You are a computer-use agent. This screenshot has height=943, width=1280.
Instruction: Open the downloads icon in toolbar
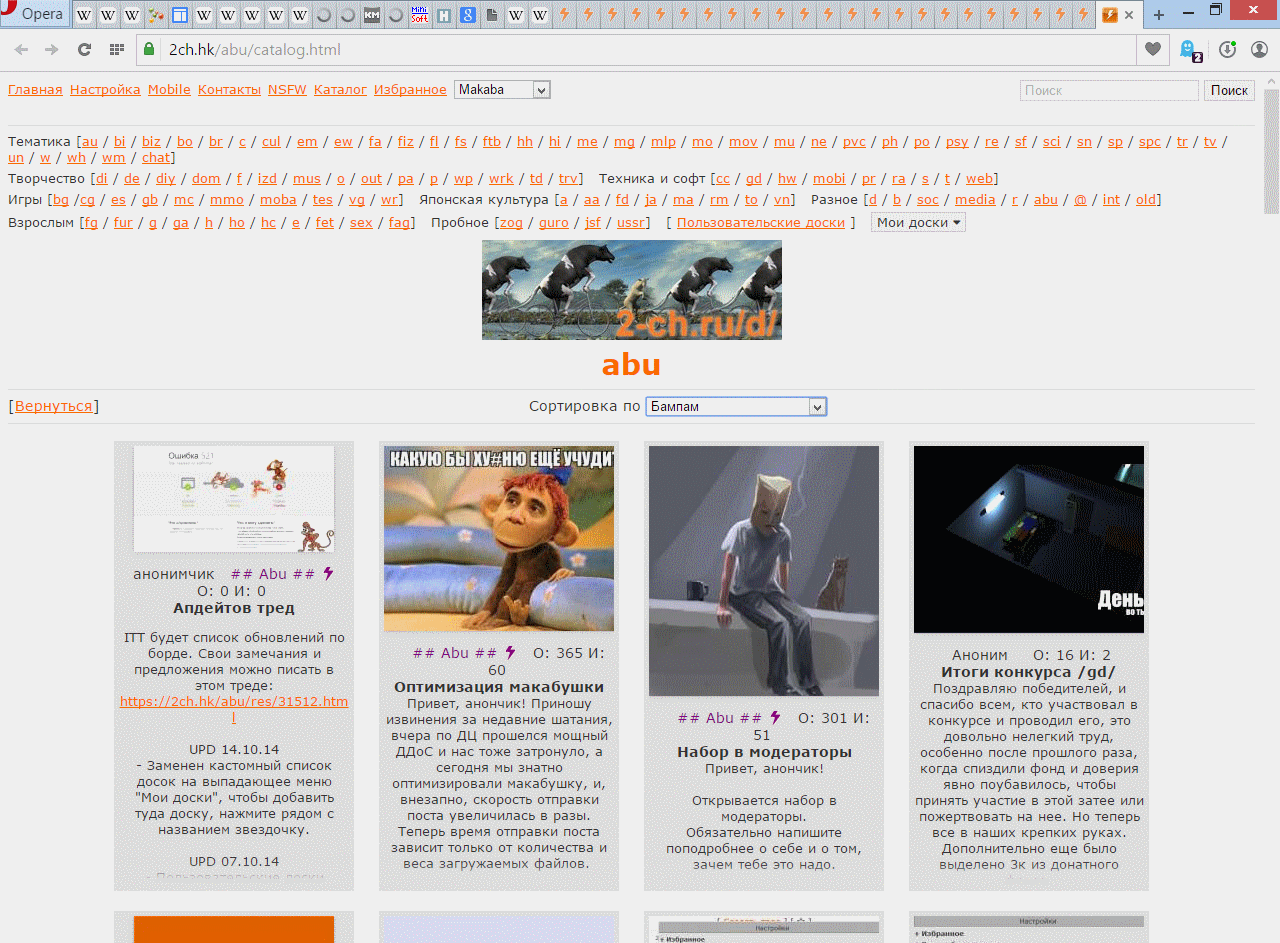click(1227, 50)
